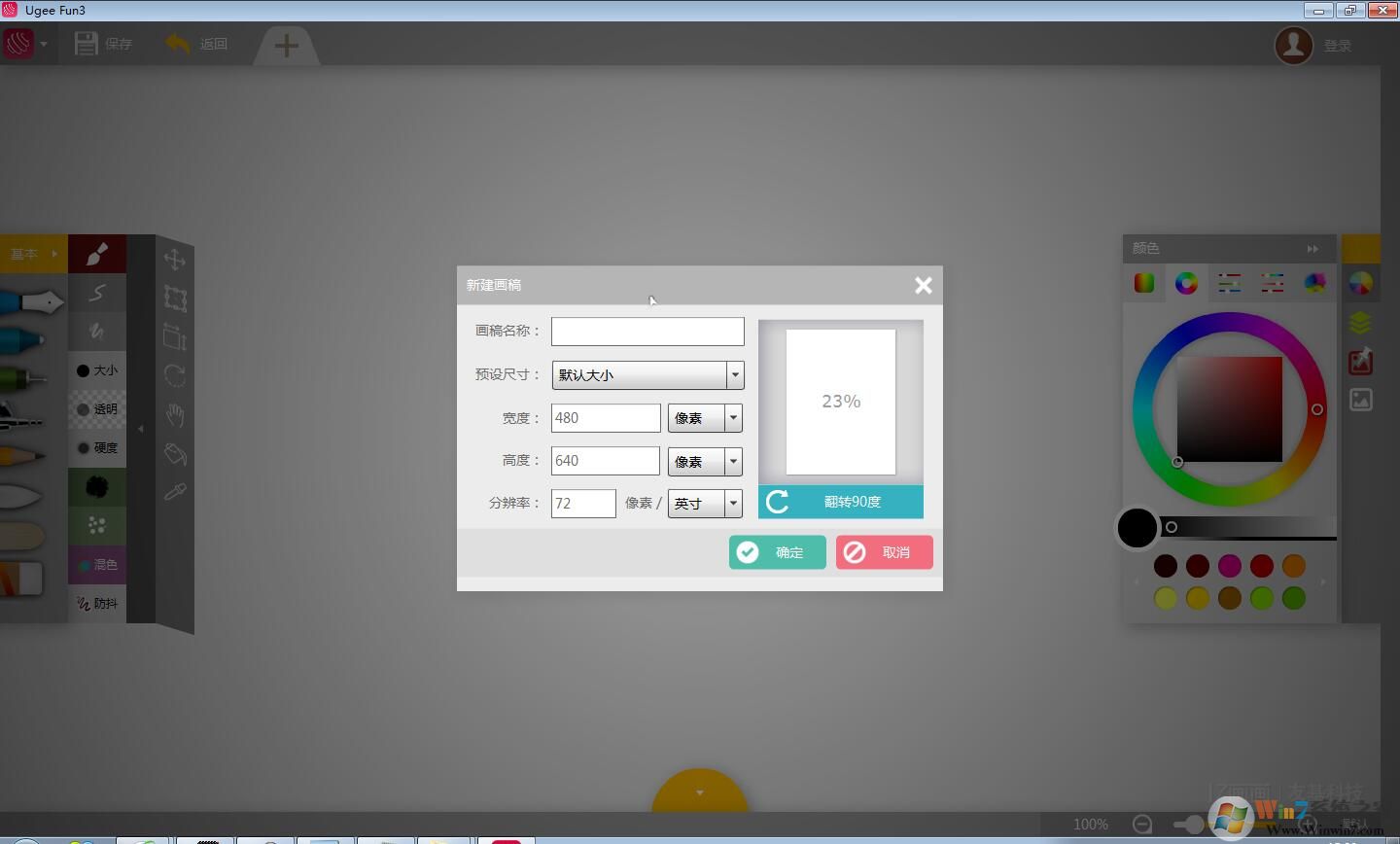Toggle the color mixing (混色) option
Viewport: 1400px width, 844px height.
97,565
